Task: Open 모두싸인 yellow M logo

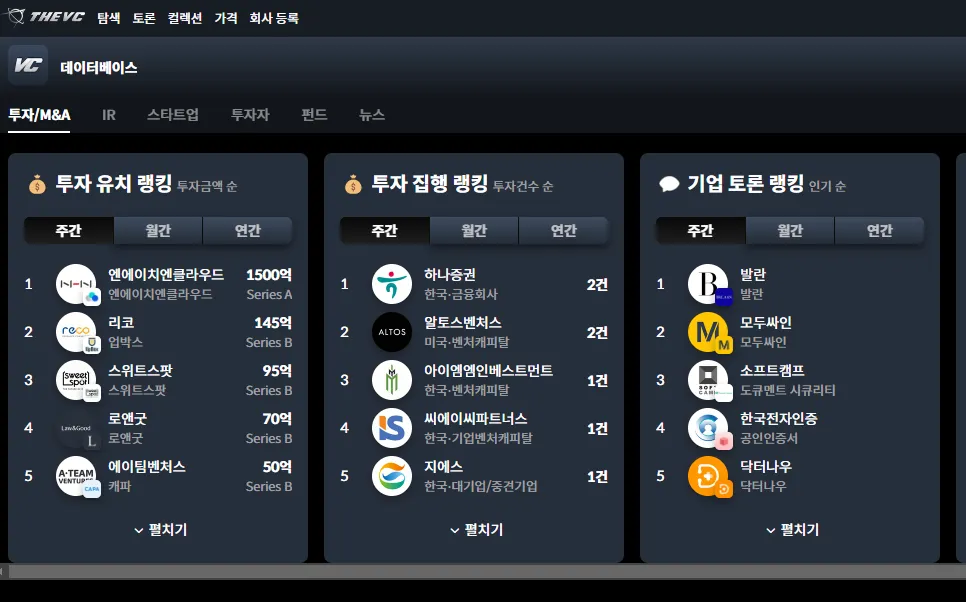Action: (708, 332)
